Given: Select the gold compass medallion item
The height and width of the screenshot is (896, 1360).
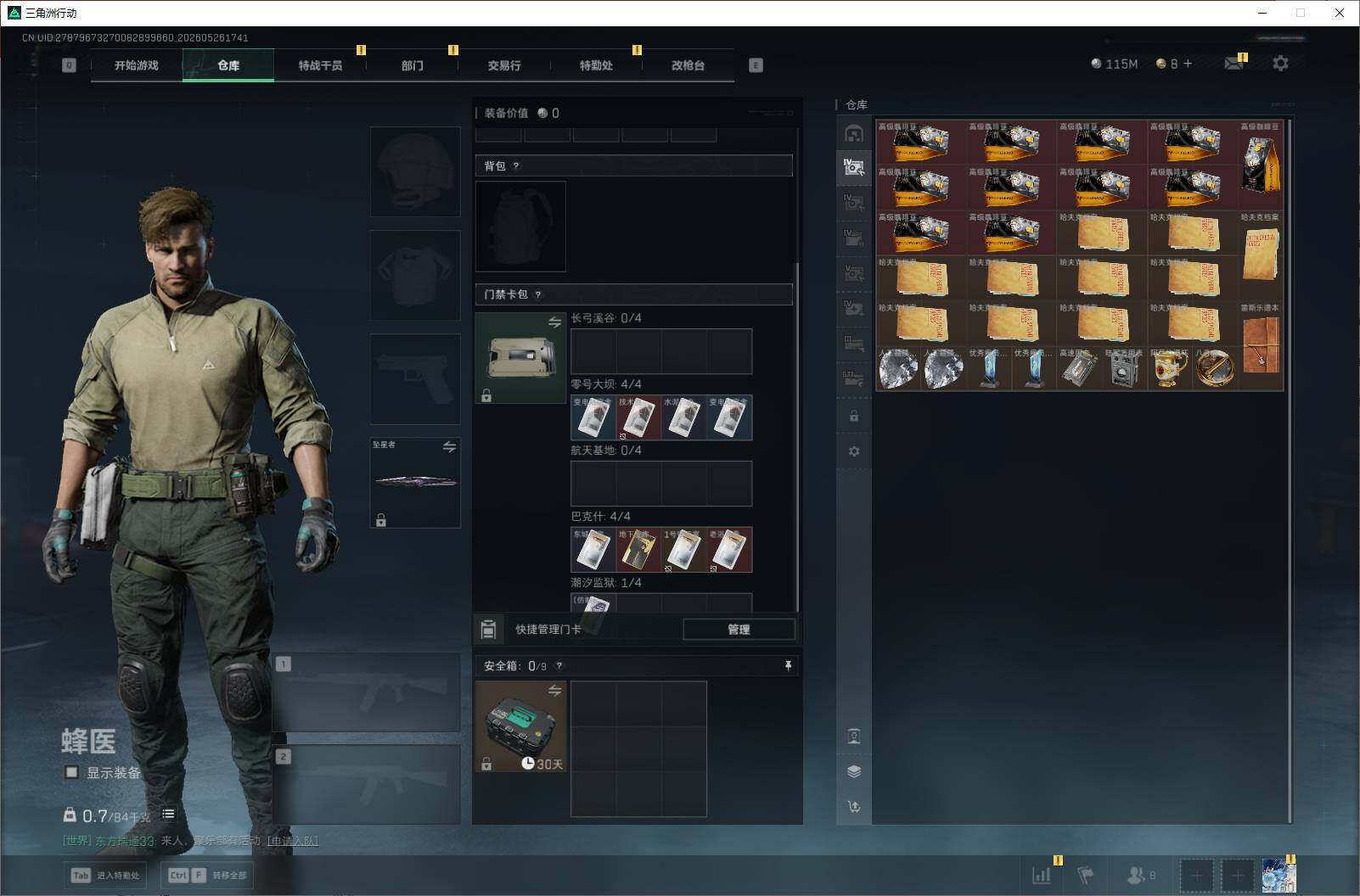Looking at the screenshot, I should [x=1215, y=369].
